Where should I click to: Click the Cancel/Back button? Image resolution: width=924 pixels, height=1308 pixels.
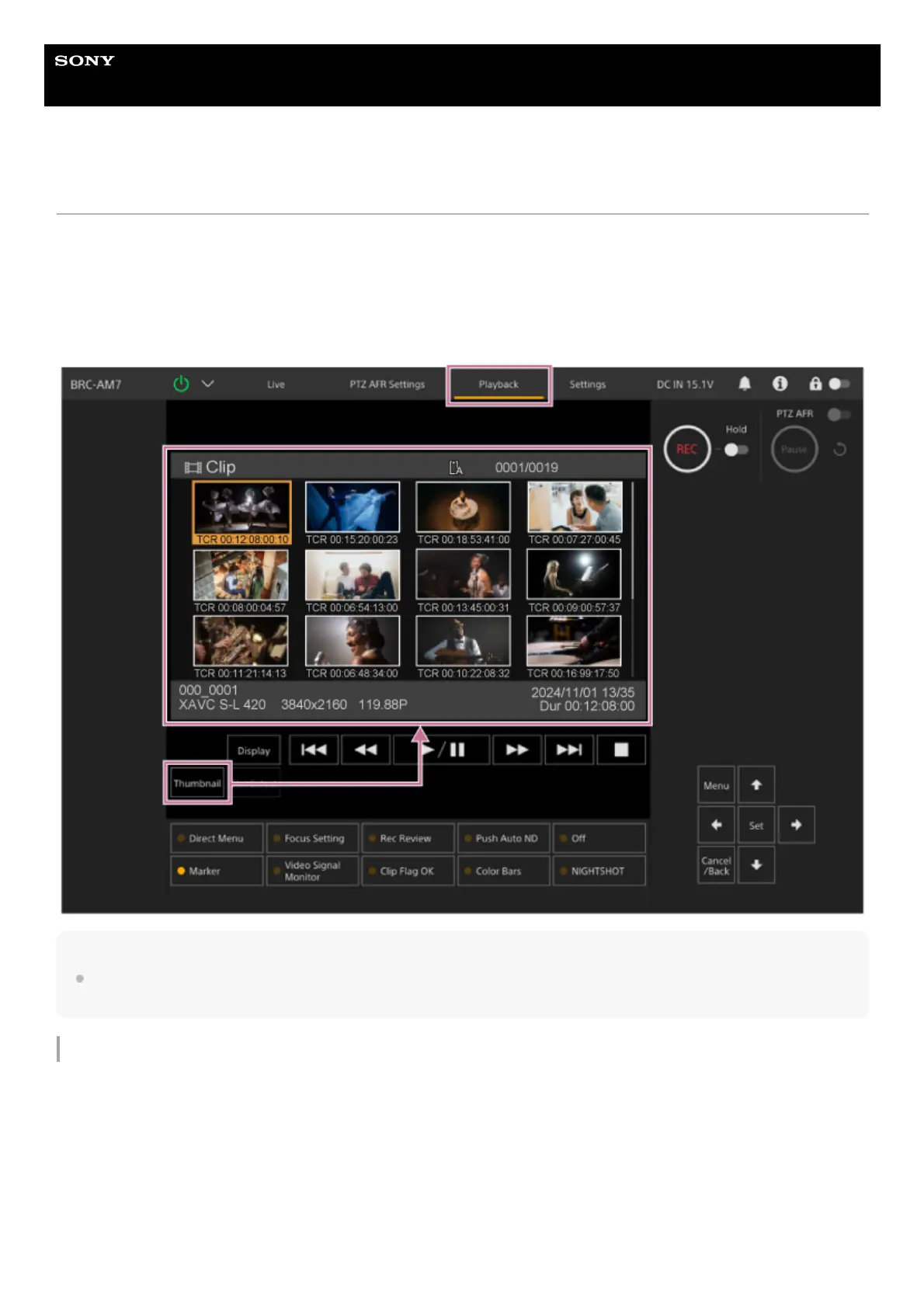716,865
